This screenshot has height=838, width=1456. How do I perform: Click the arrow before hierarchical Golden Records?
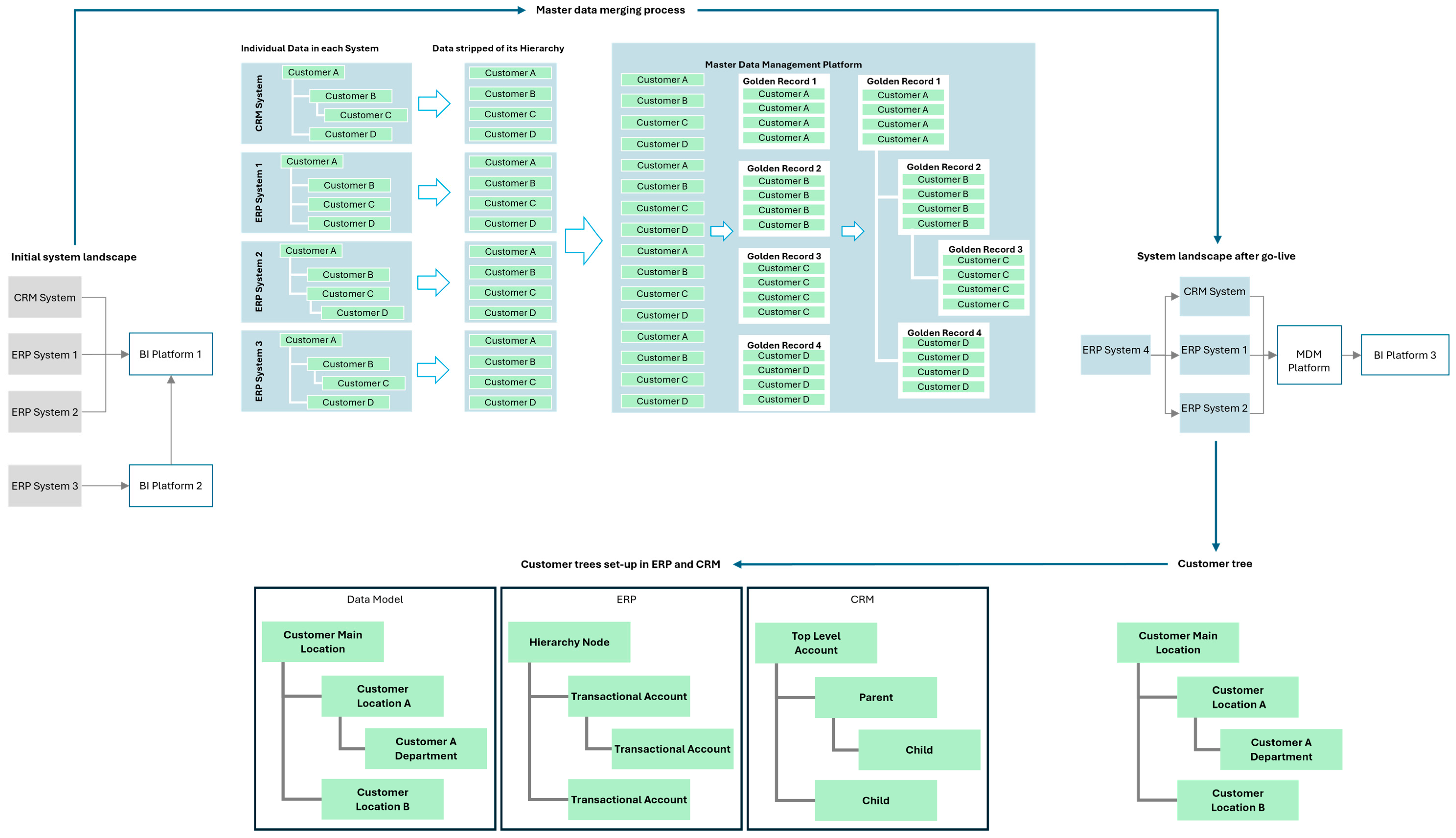coord(852,231)
